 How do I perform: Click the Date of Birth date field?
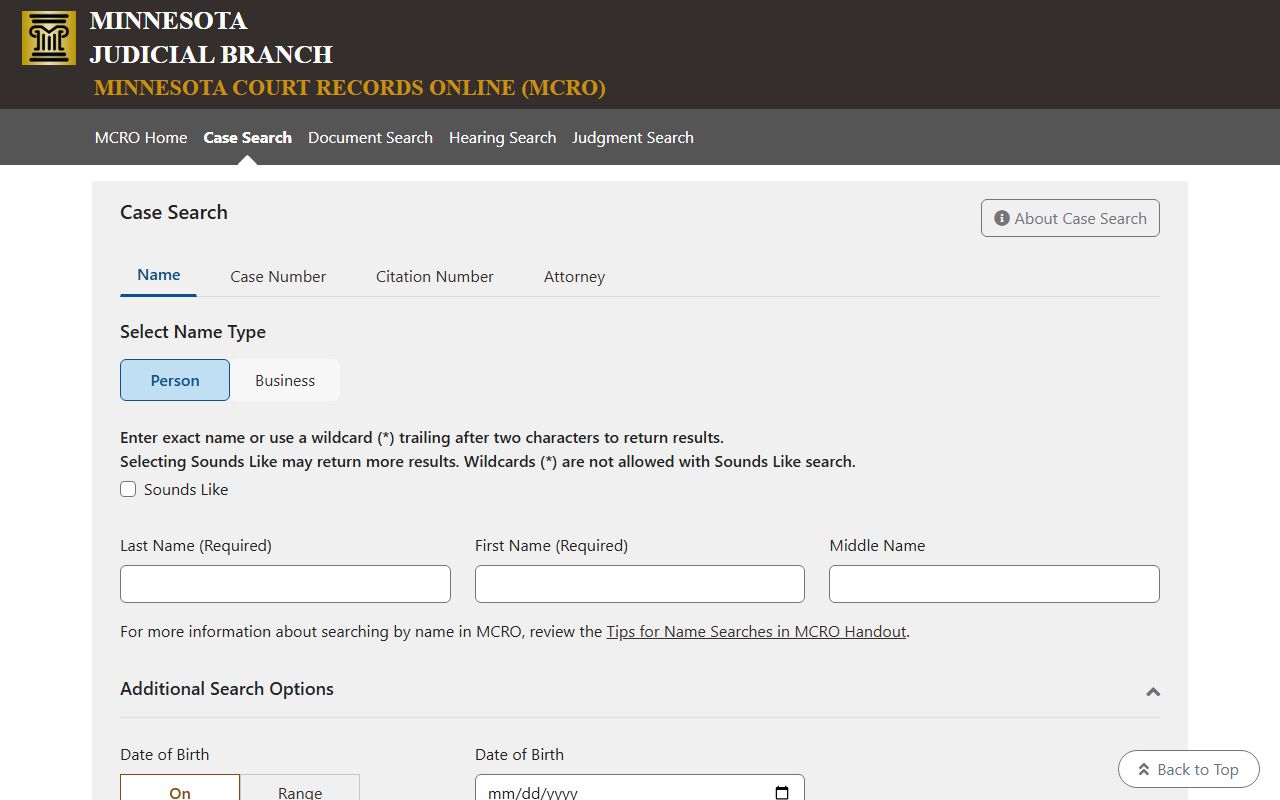click(x=640, y=788)
